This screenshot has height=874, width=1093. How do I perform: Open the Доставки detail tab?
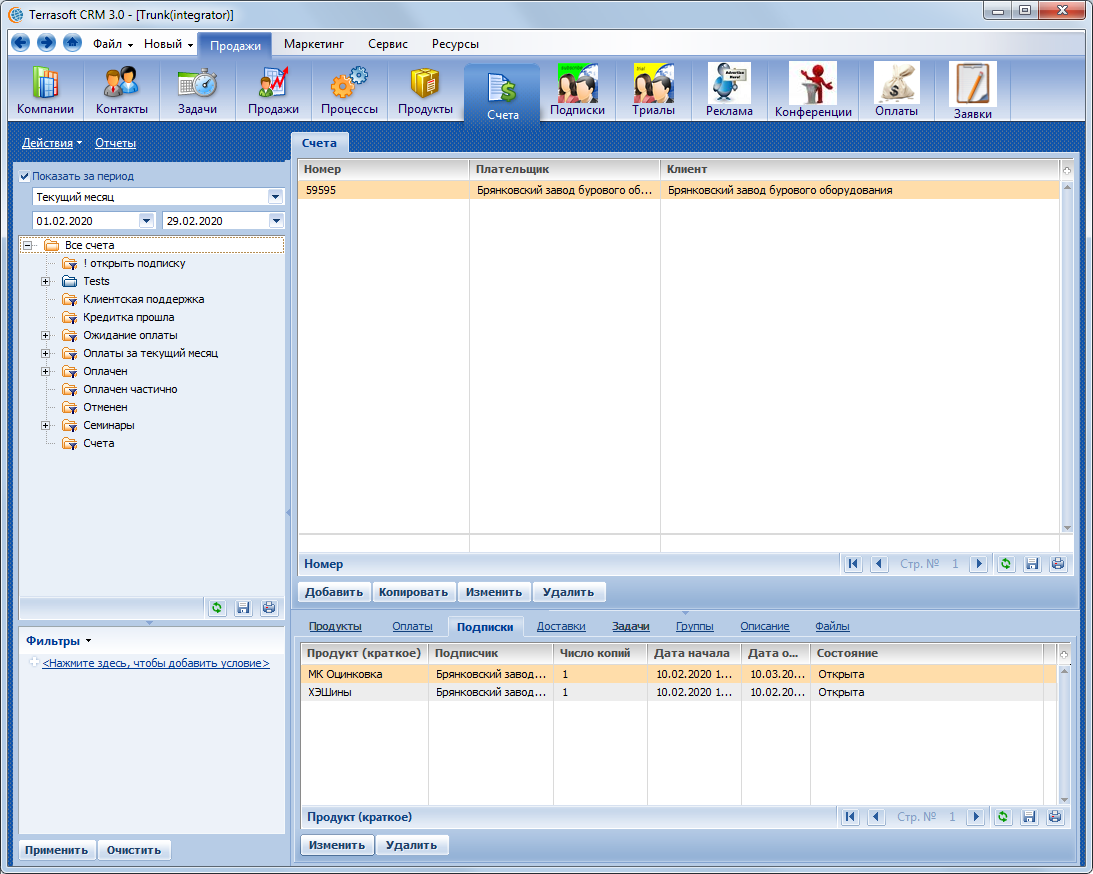[x=561, y=627]
